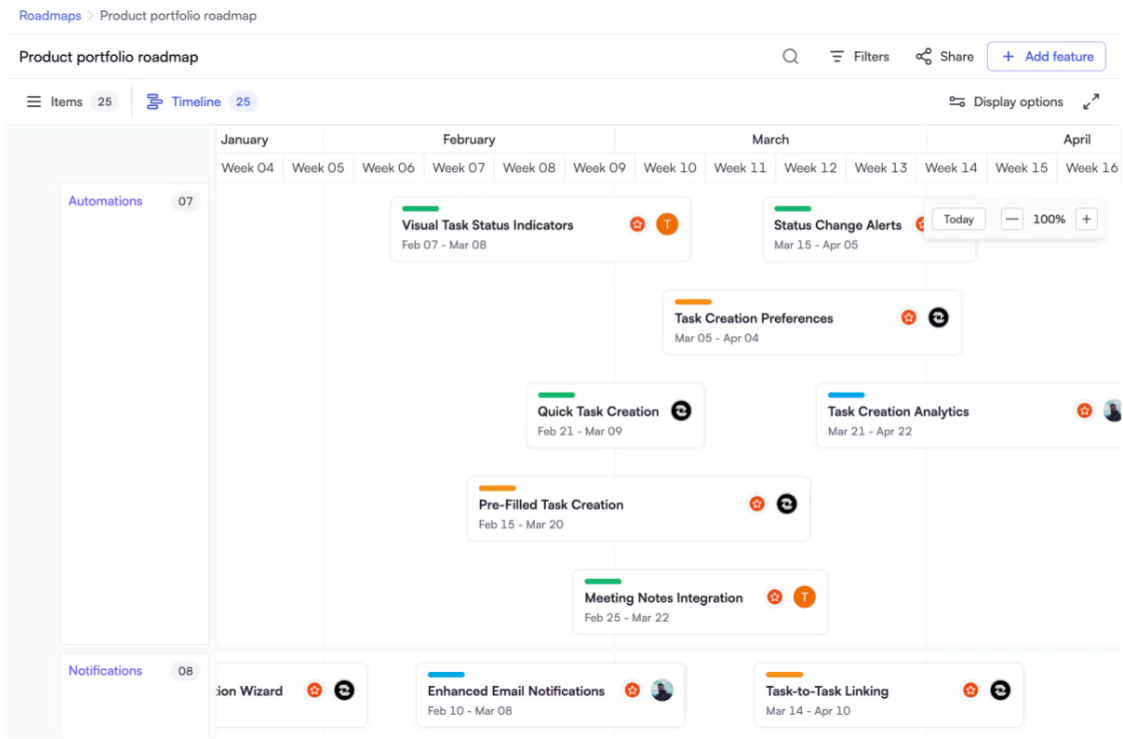Click the Filters funnel lines icon

tap(837, 57)
